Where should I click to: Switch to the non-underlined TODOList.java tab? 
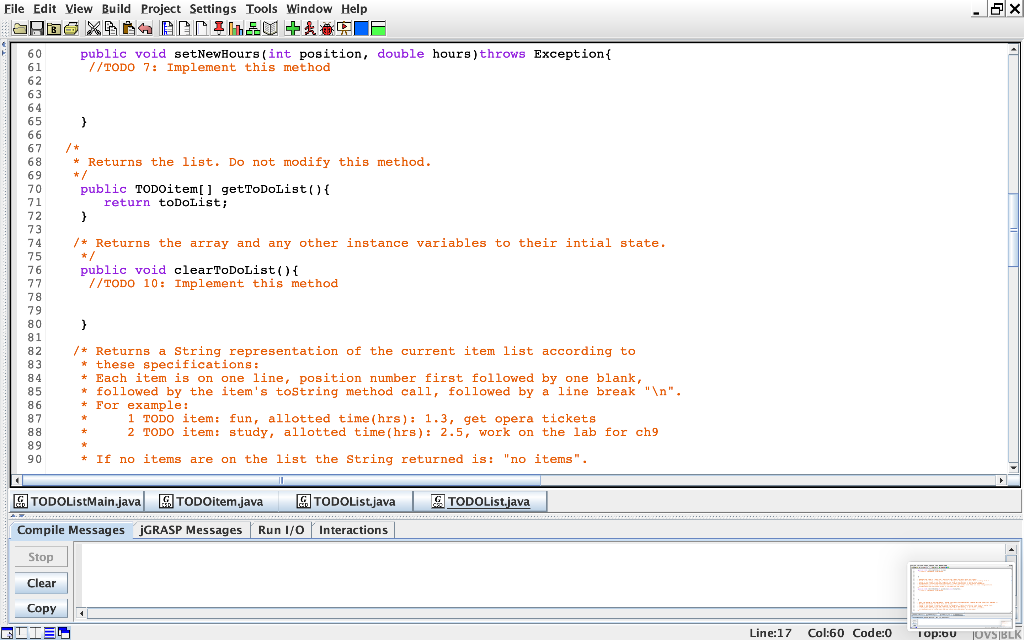tap(346, 502)
